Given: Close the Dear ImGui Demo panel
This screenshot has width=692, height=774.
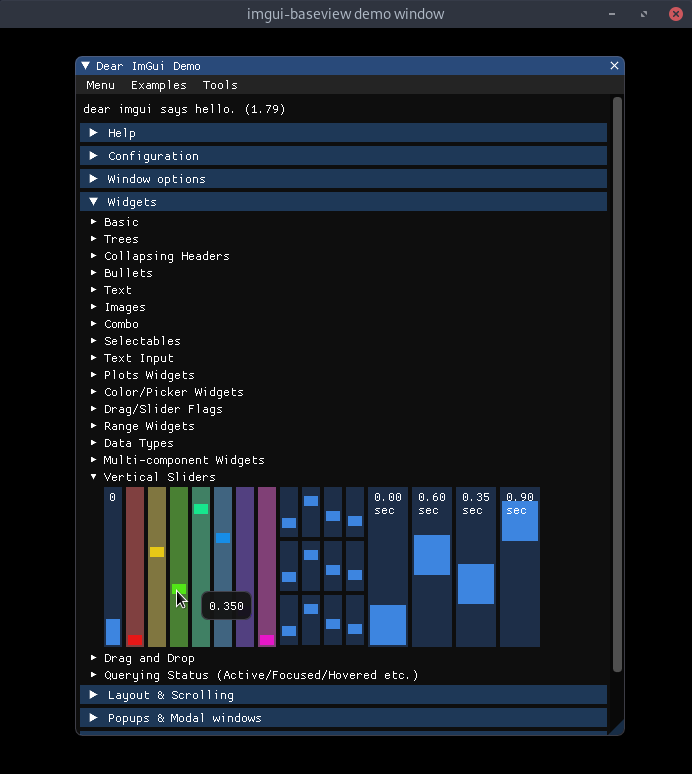Looking at the screenshot, I should pyautogui.click(x=614, y=66).
